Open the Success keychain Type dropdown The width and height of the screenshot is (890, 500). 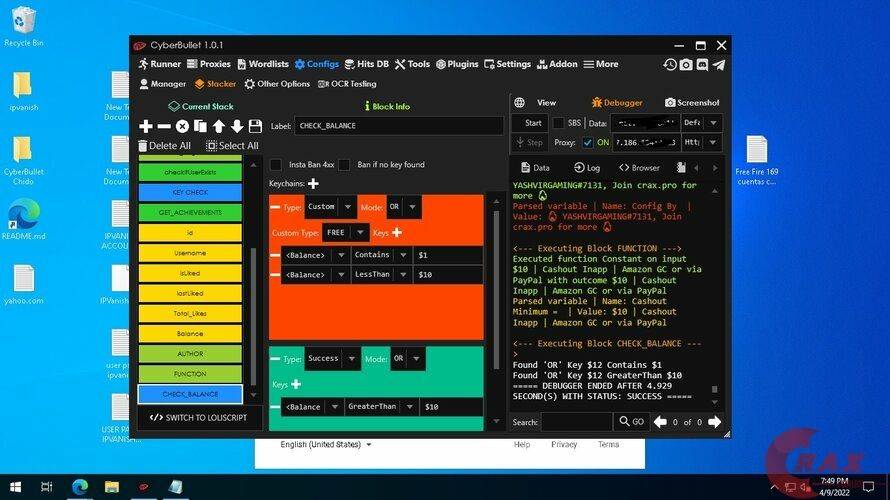(x=332, y=359)
